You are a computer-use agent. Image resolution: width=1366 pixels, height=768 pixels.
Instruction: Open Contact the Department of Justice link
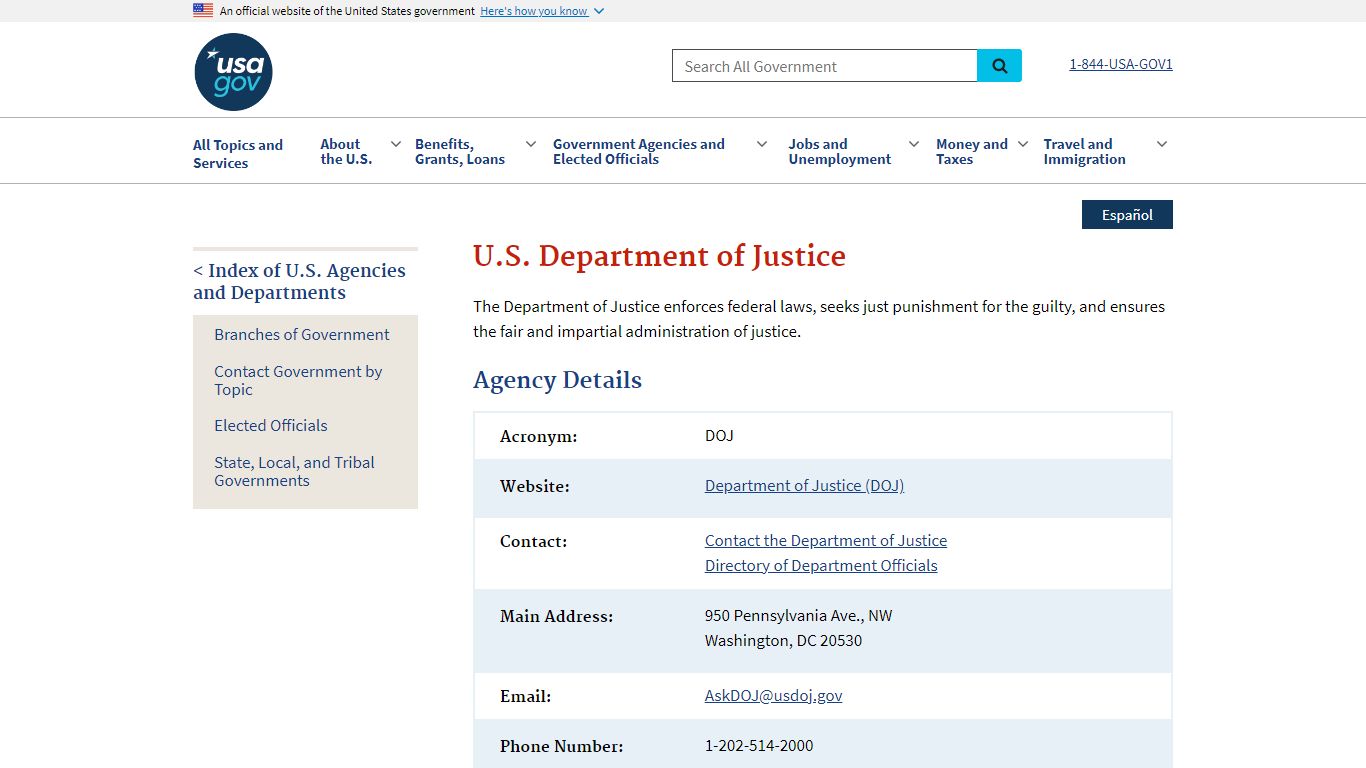click(826, 541)
